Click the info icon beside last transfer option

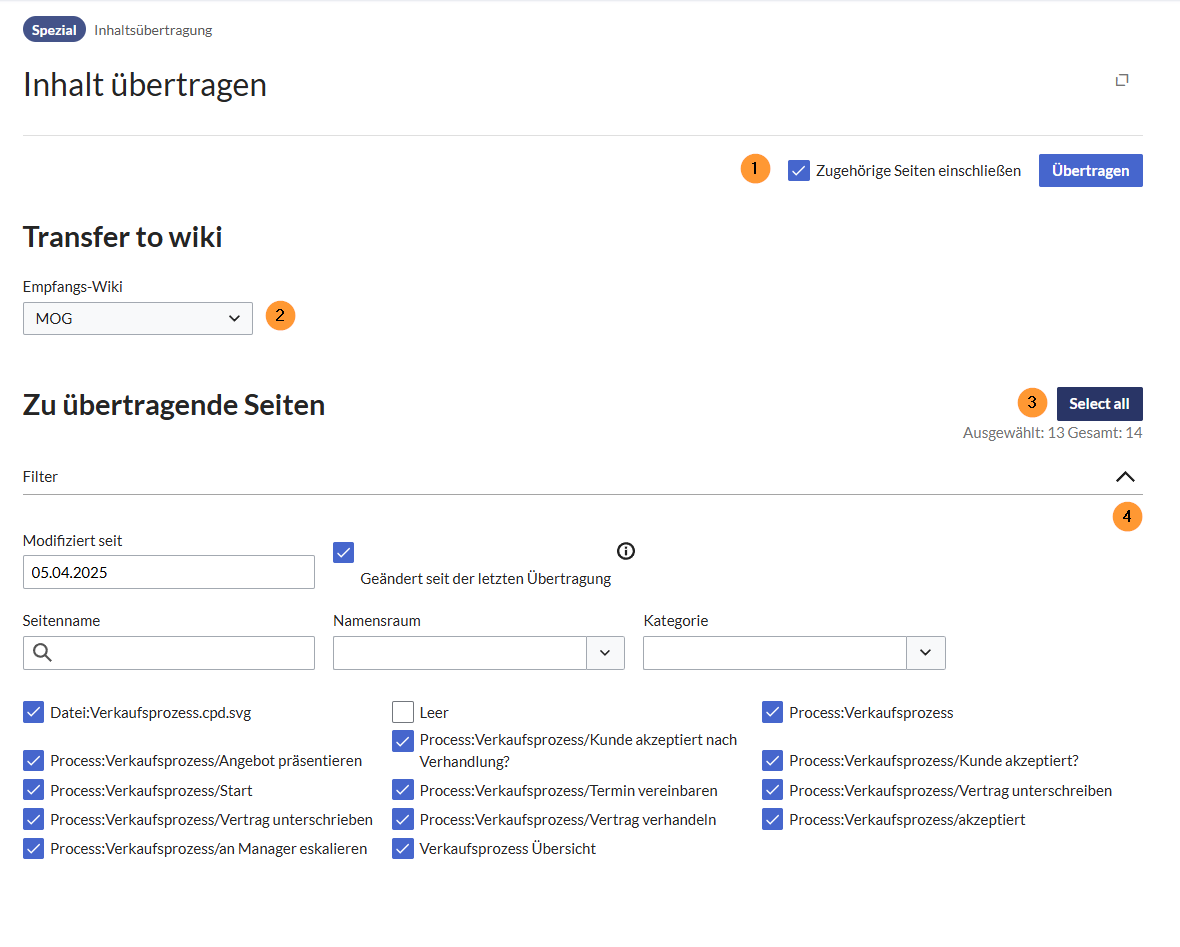626,551
